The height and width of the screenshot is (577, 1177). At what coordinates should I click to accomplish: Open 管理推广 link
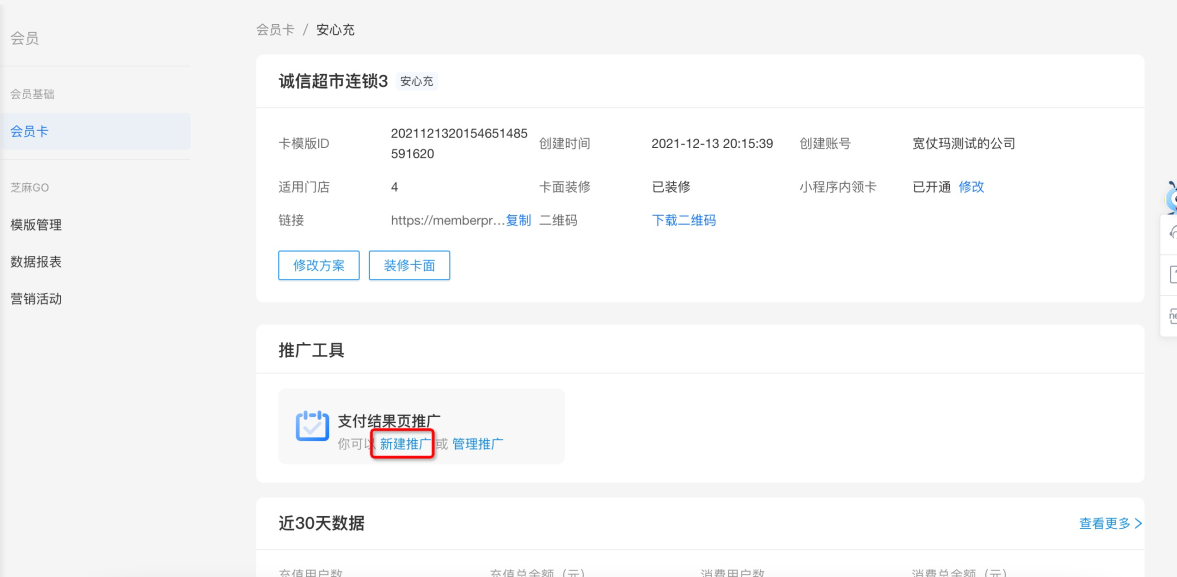click(478, 444)
